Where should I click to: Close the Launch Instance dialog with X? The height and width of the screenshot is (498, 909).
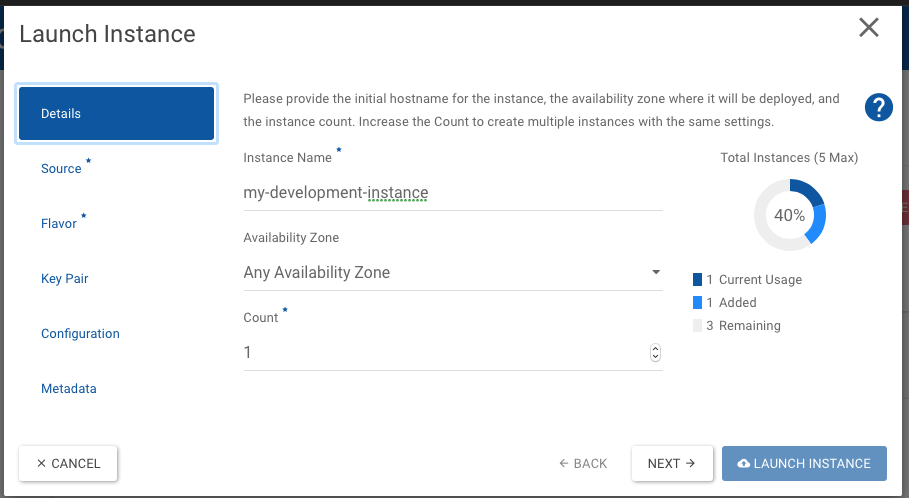coord(868,28)
